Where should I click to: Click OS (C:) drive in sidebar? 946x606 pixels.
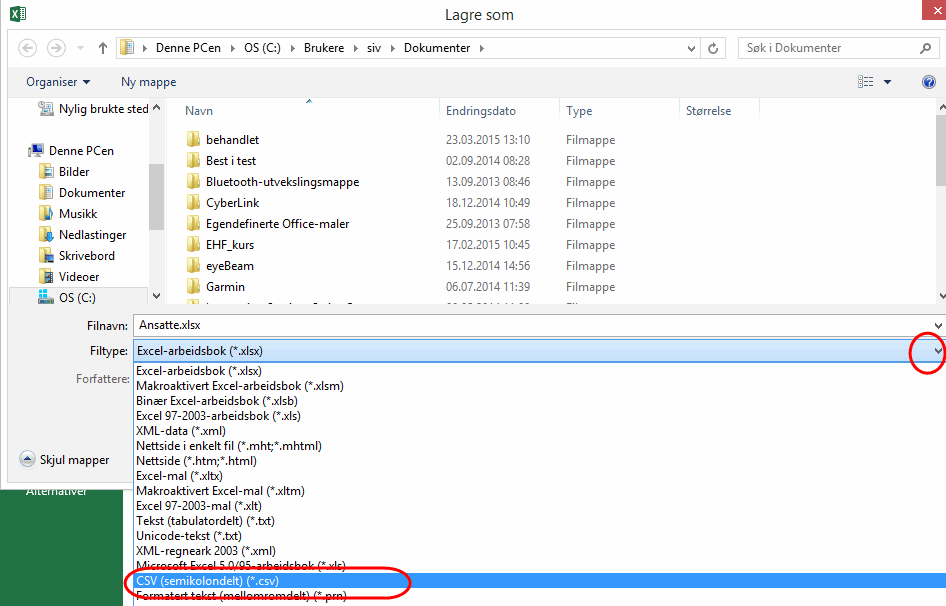(x=77, y=297)
